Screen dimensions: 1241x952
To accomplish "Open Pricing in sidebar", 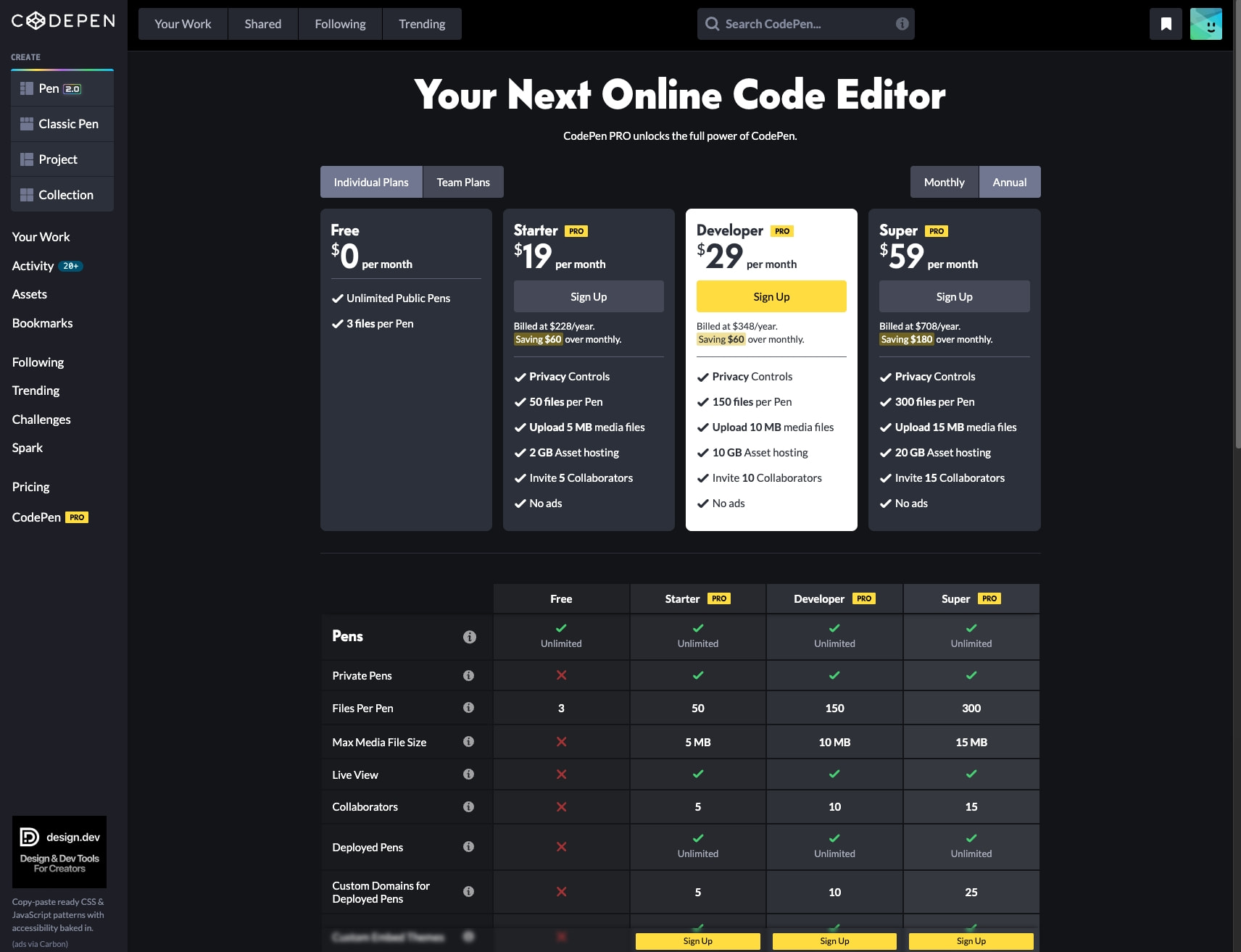I will coord(30,487).
